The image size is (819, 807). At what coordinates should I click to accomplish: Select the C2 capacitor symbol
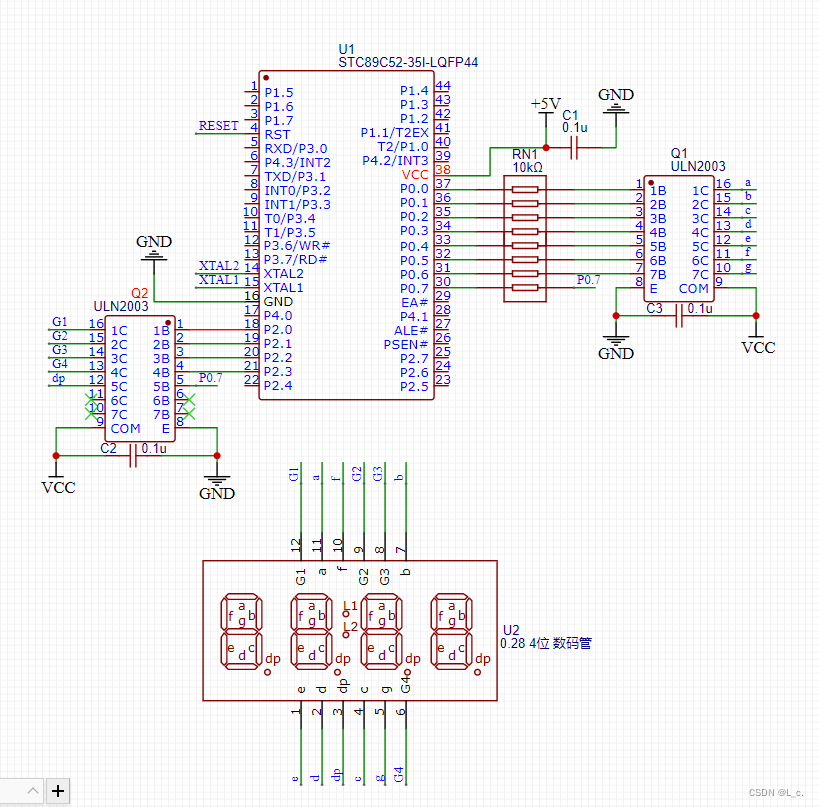133,455
